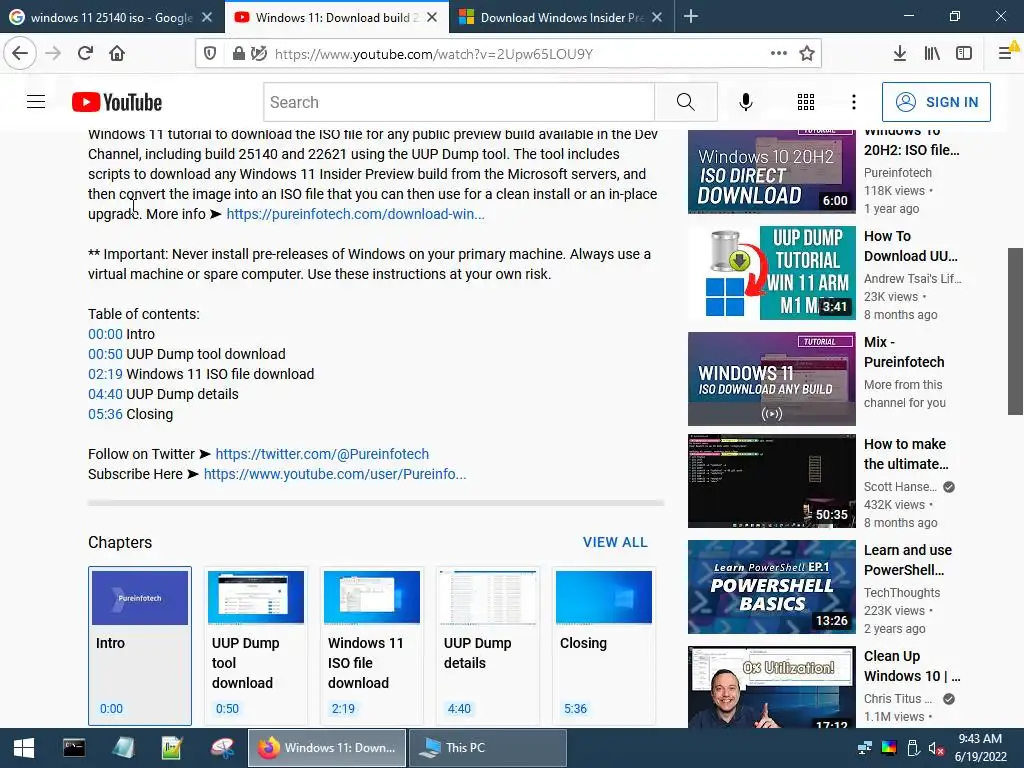Jump to 04:40 UUP Dump details timestamp

105,394
